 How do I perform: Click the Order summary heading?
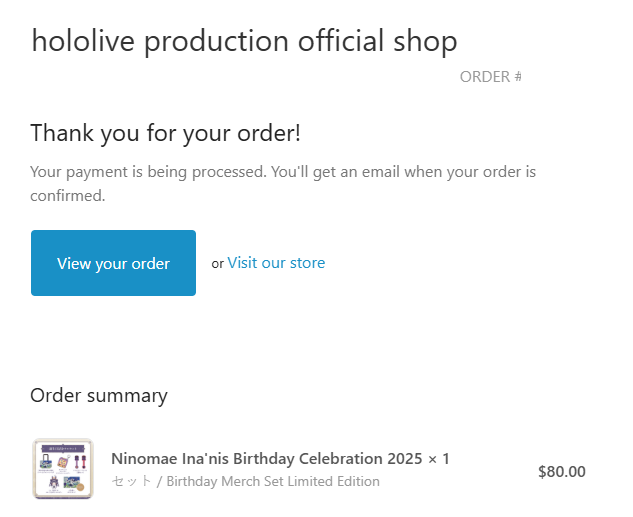tap(99, 395)
